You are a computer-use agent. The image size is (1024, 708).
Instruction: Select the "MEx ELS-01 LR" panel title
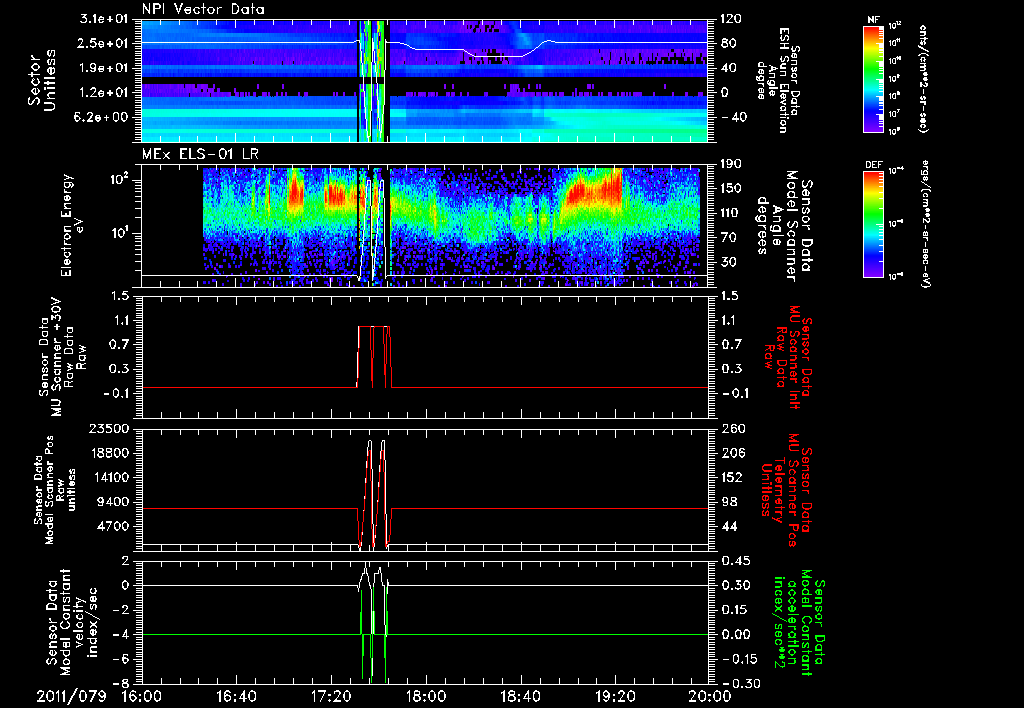(199, 155)
